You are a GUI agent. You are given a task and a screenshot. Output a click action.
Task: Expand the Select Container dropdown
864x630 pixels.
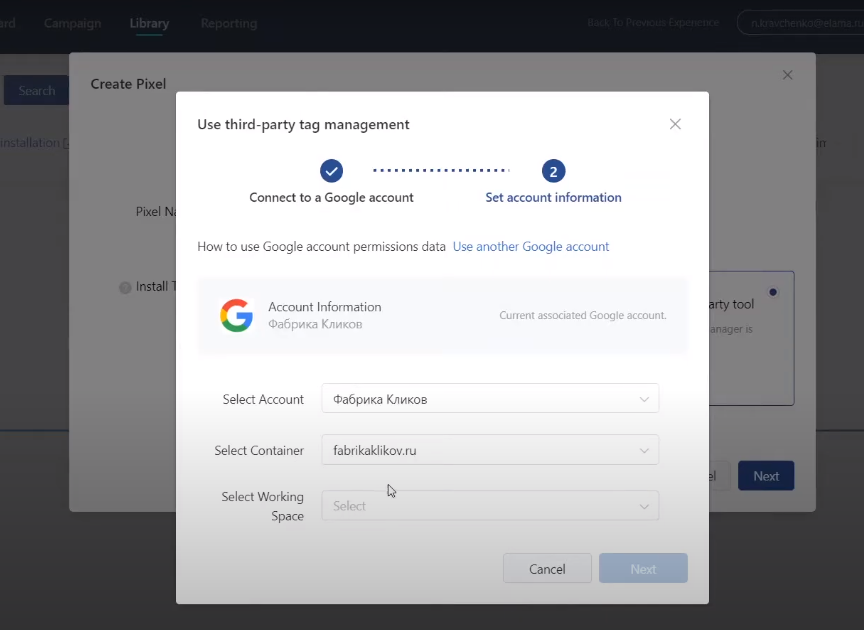pos(490,450)
